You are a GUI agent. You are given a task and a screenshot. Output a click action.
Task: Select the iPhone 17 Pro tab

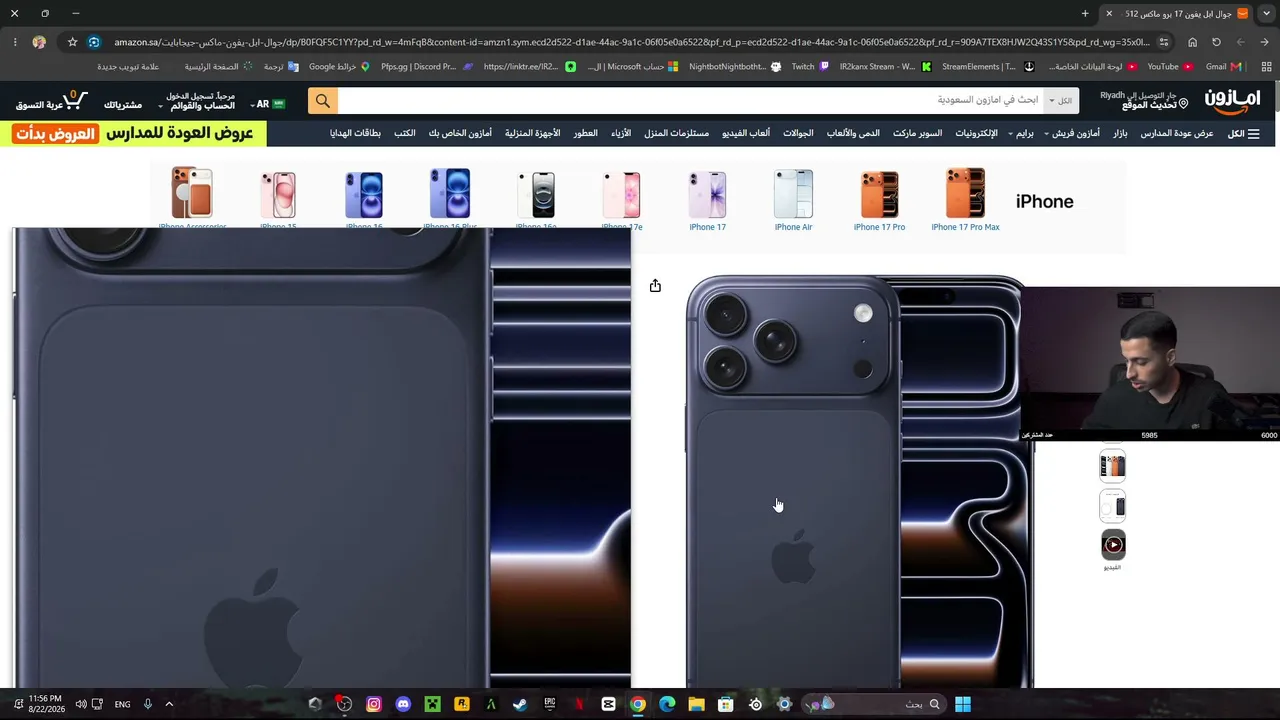(x=879, y=199)
